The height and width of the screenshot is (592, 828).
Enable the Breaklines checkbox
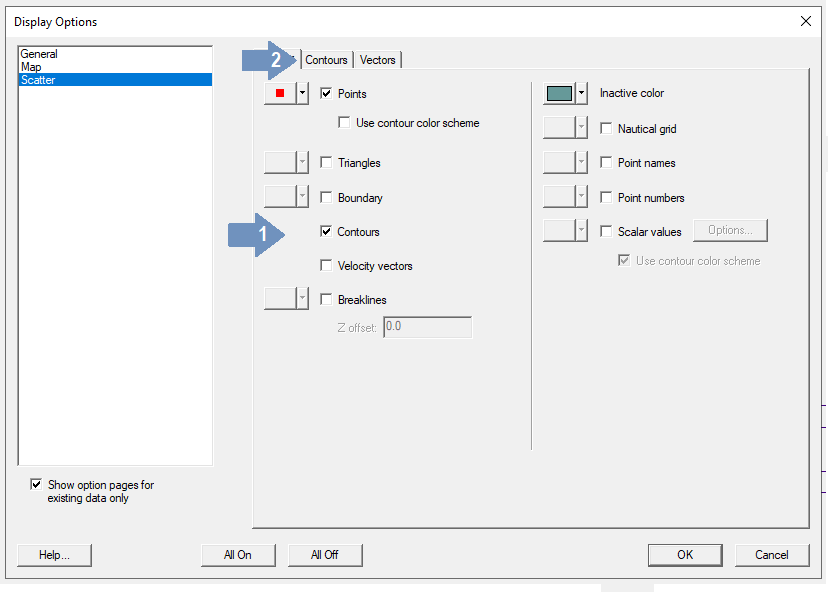point(326,299)
